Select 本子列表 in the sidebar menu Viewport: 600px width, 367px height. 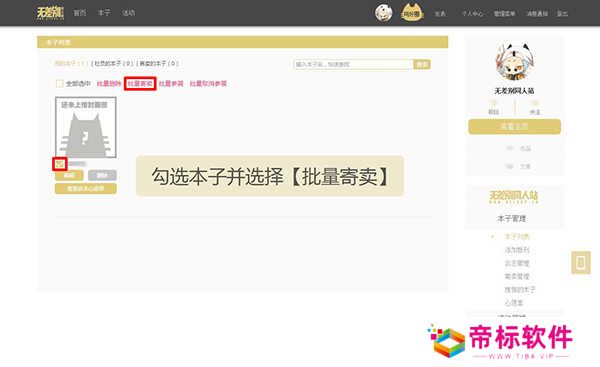(517, 237)
